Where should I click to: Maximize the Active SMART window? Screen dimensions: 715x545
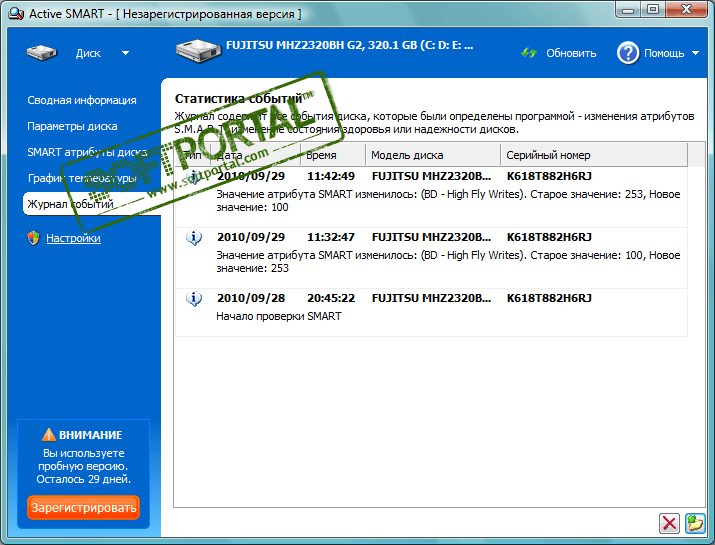pos(653,9)
